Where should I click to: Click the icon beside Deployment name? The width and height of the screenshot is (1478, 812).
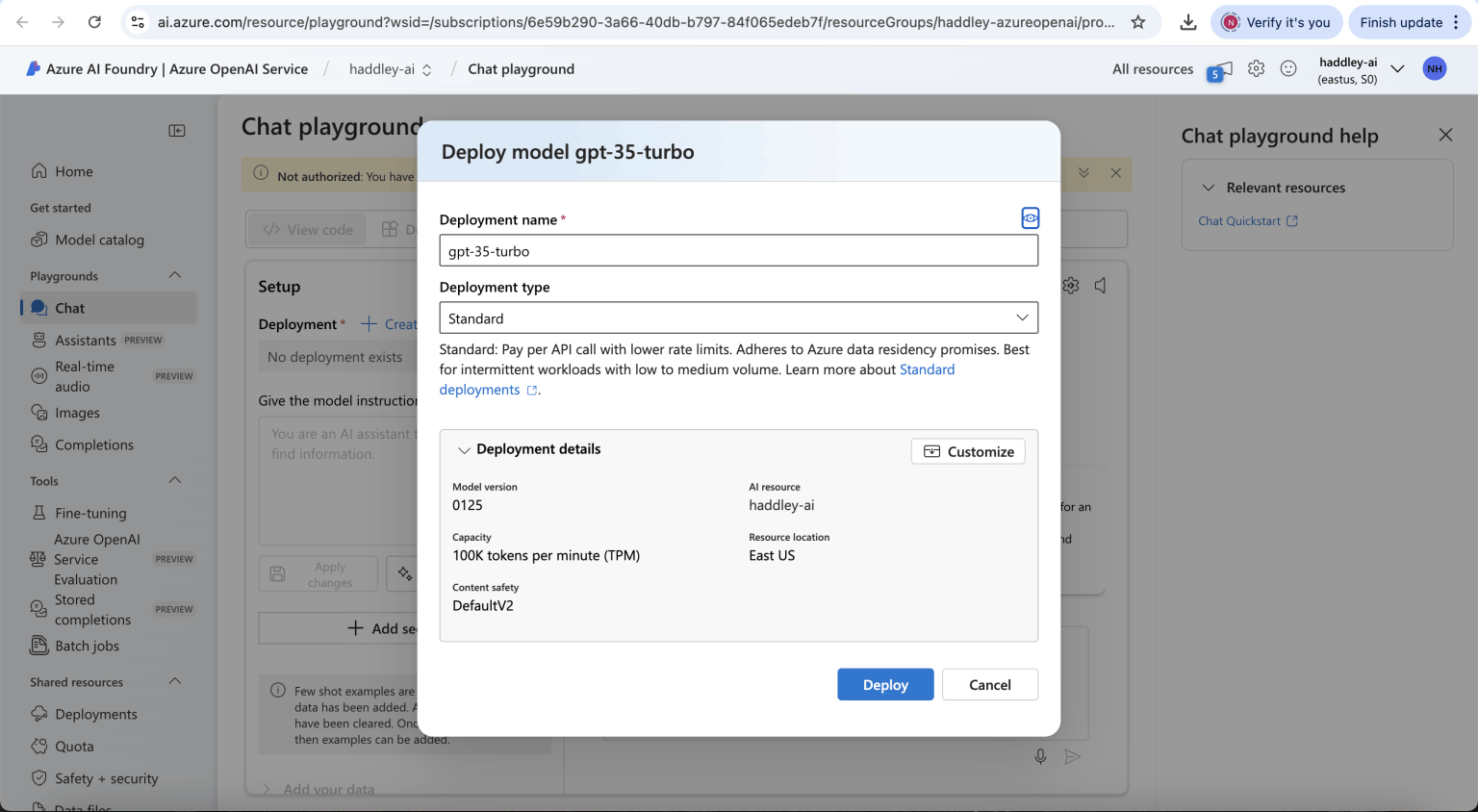(x=1030, y=218)
